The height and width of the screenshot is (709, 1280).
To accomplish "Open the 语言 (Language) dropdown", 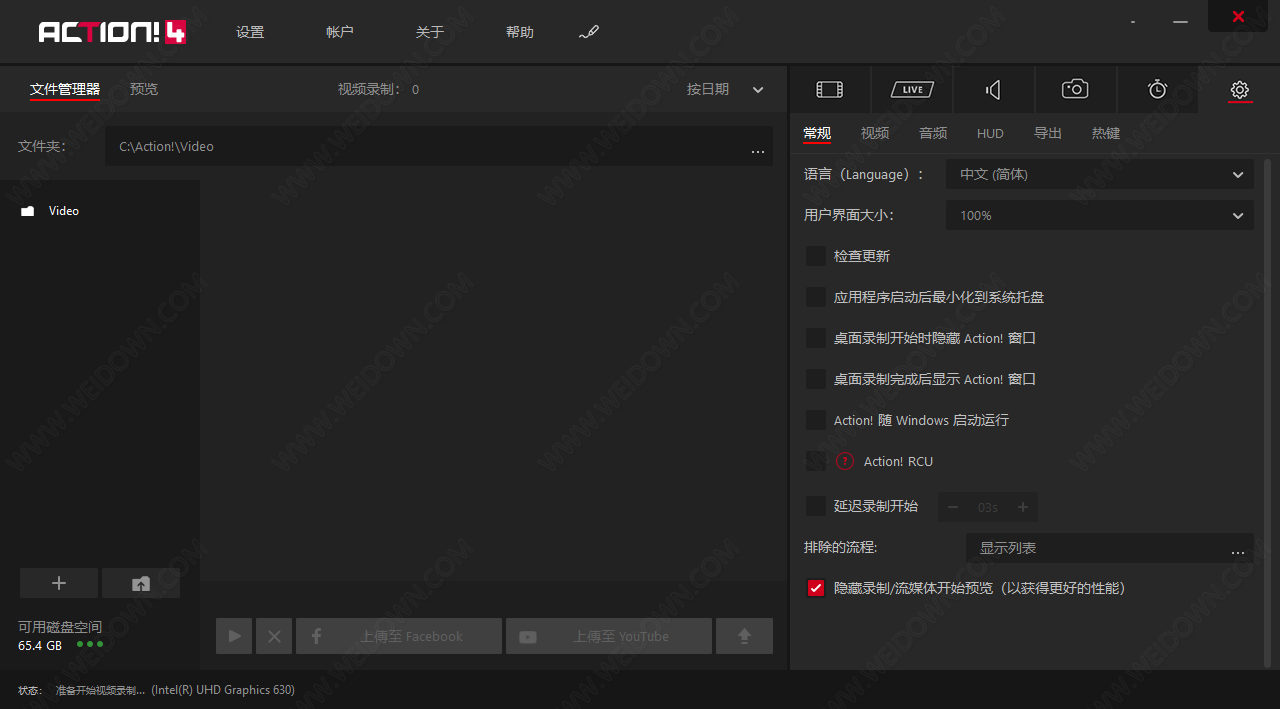I will [x=1100, y=174].
